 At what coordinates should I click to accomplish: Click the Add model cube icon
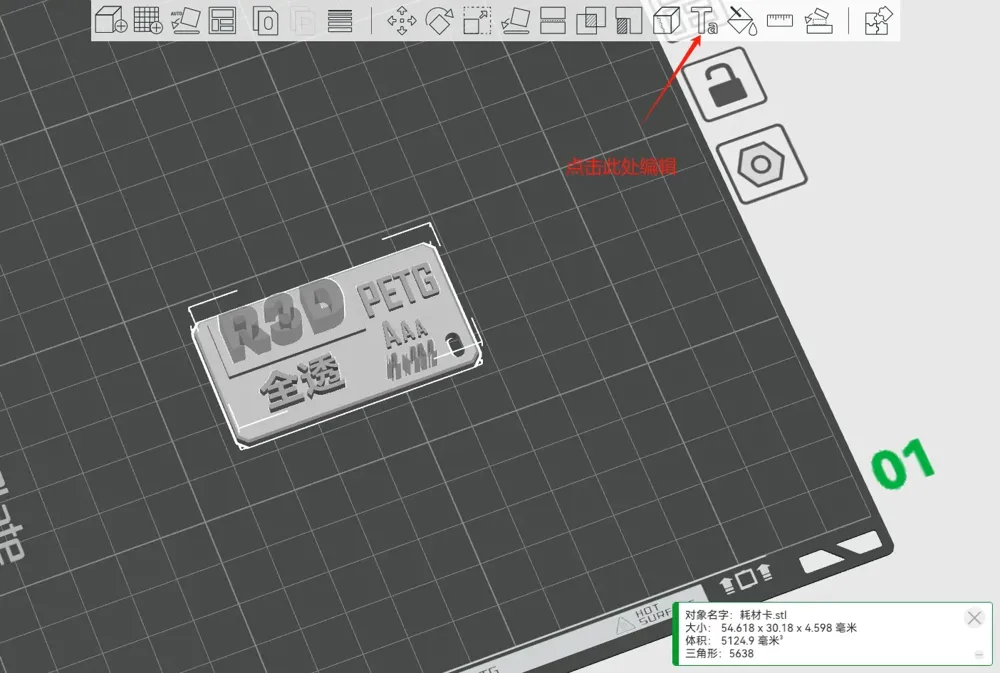[x=111, y=20]
